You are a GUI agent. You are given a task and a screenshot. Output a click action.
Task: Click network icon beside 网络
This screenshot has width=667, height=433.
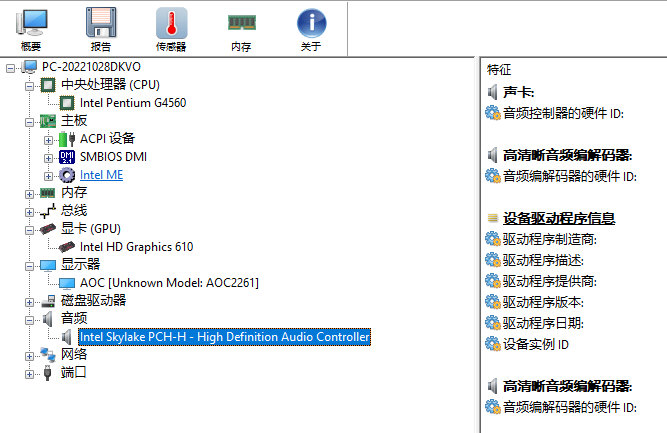coord(48,355)
